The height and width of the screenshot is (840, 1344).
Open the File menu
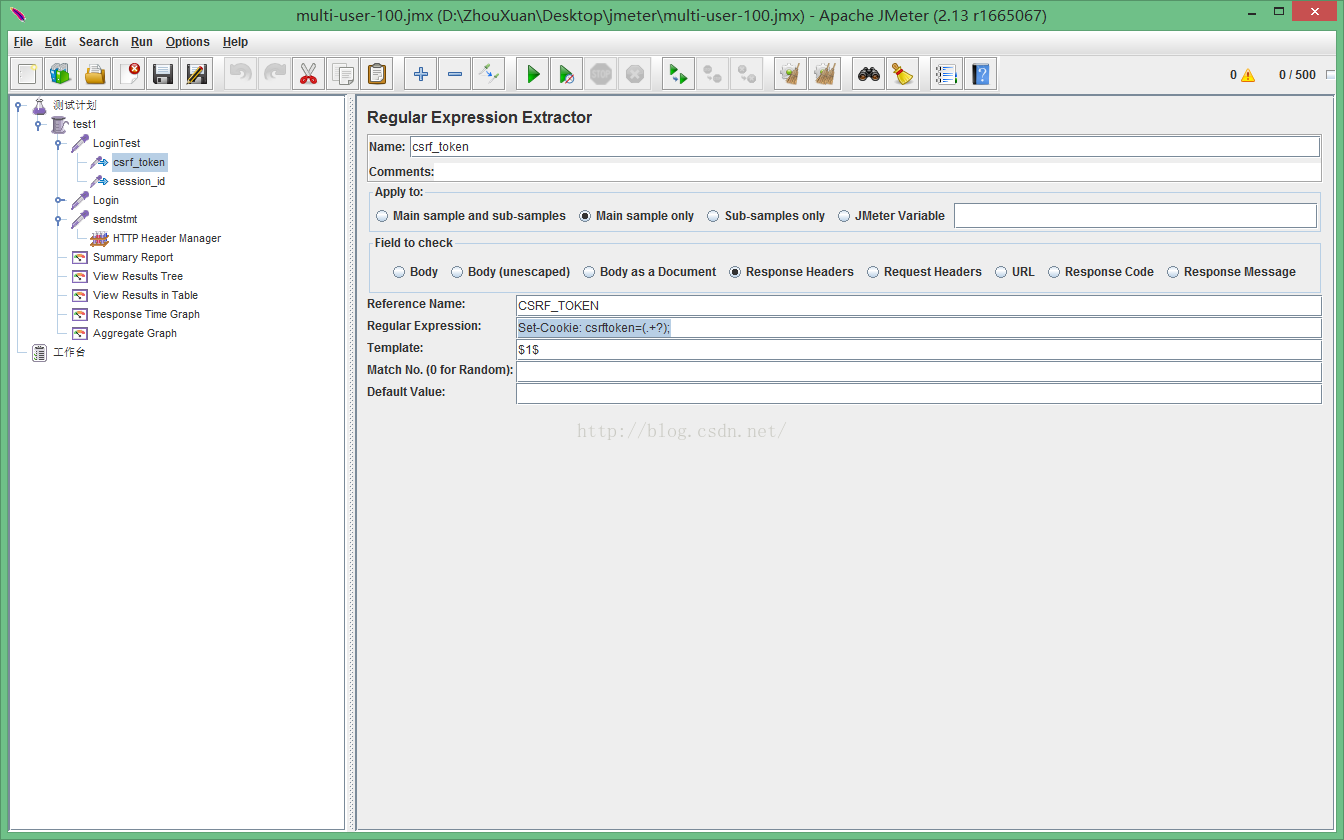(x=23, y=42)
